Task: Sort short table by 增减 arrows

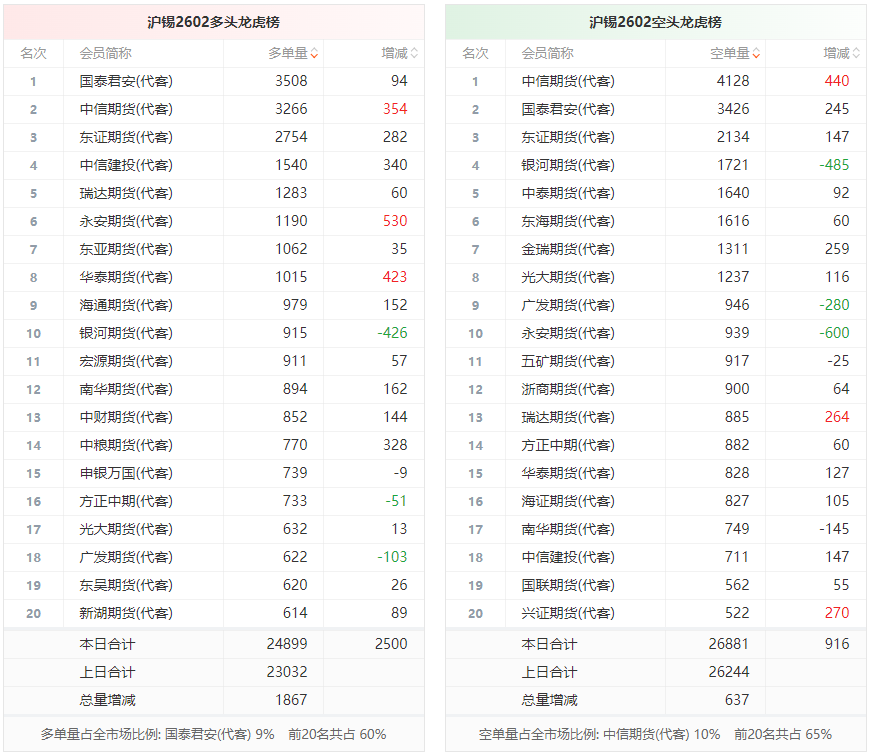Action: [856, 53]
